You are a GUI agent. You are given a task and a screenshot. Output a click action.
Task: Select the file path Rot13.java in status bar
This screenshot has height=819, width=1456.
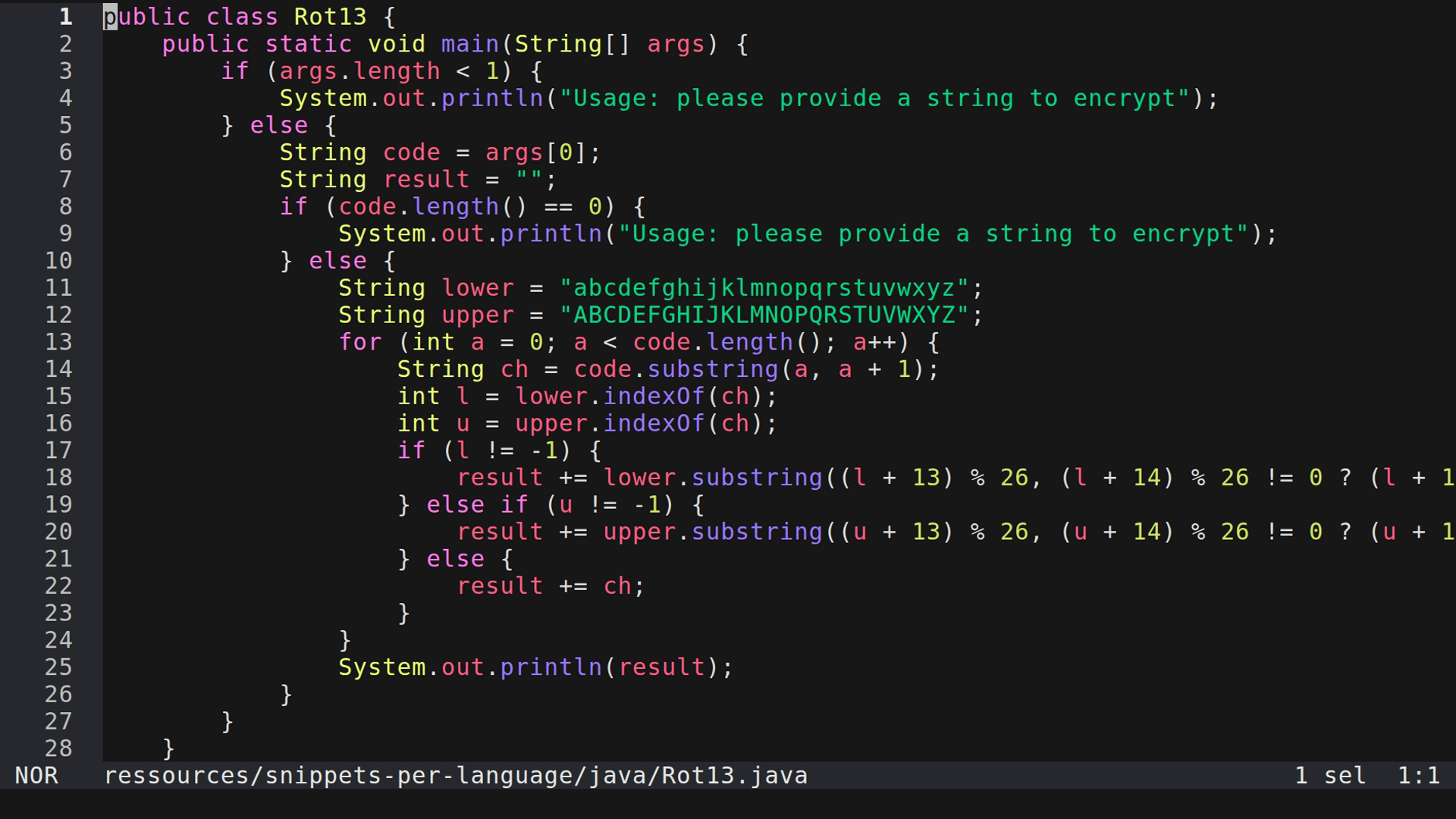[x=455, y=775]
